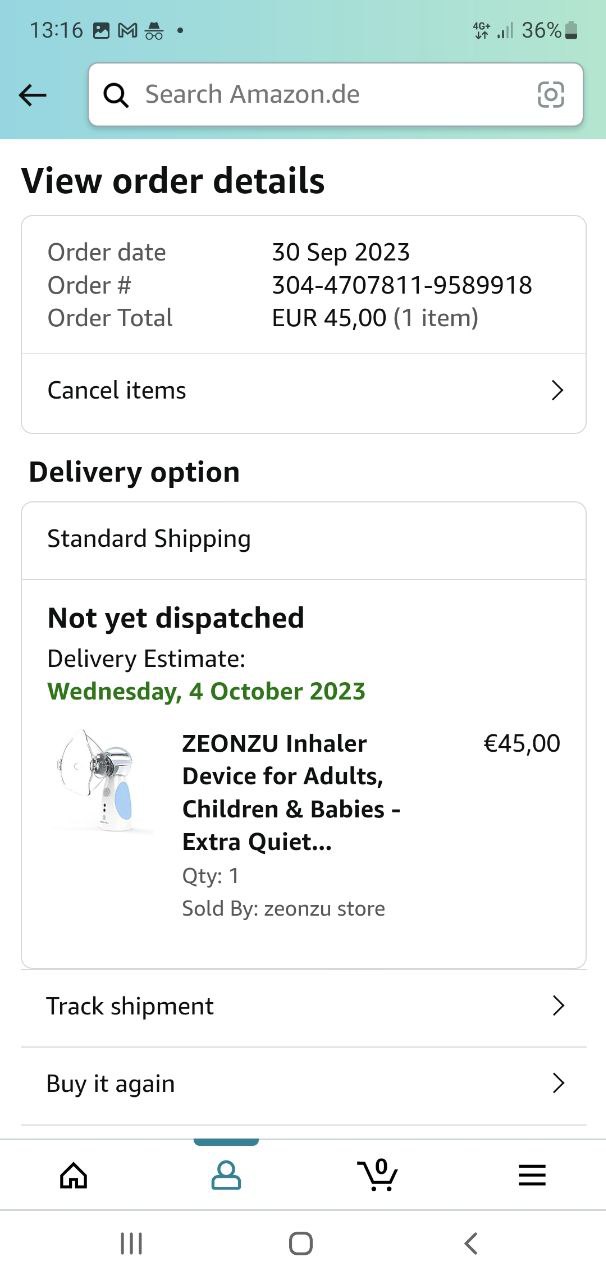This screenshot has height=1280, width=606.
Task: Tap the inhaler product thumbnail image
Action: pyautogui.click(x=103, y=780)
